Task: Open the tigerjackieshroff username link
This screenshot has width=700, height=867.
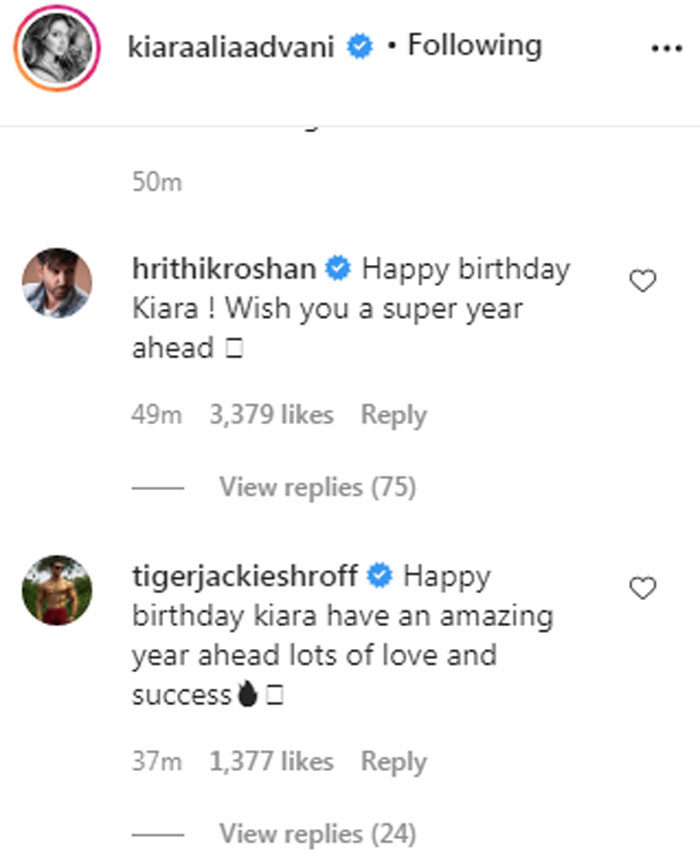Action: (x=247, y=576)
